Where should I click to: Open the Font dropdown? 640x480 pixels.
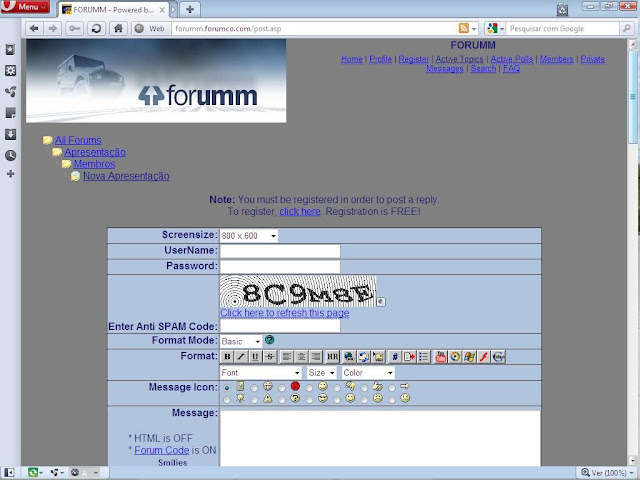(260, 373)
